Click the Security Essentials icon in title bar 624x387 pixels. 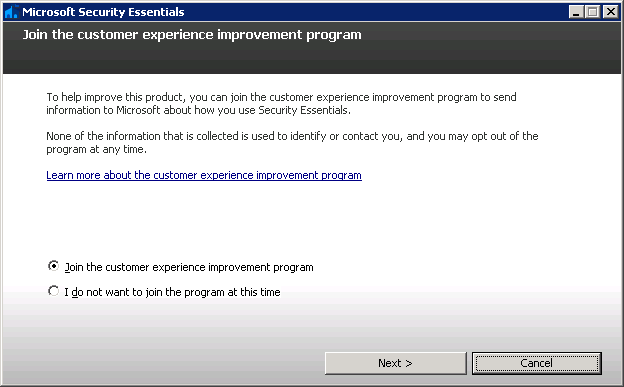(x=11, y=12)
